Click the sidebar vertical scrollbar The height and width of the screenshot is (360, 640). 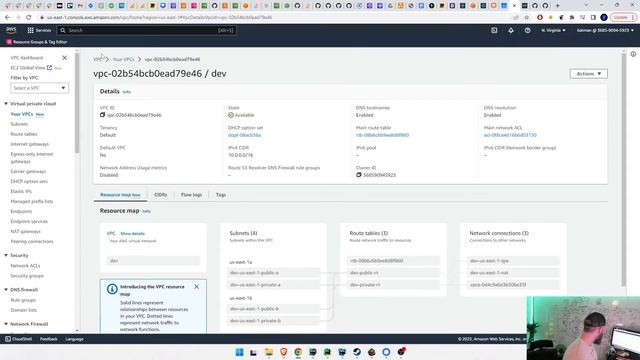[77, 103]
